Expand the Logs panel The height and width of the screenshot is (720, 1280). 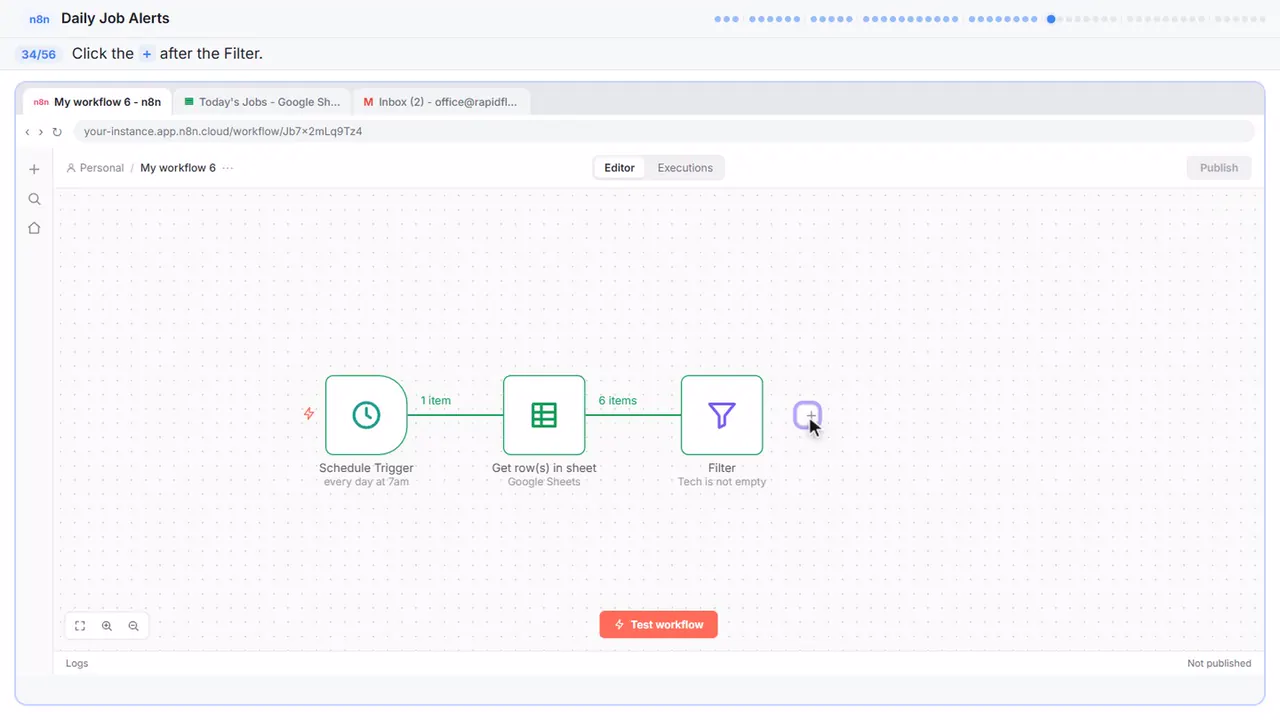(x=77, y=663)
